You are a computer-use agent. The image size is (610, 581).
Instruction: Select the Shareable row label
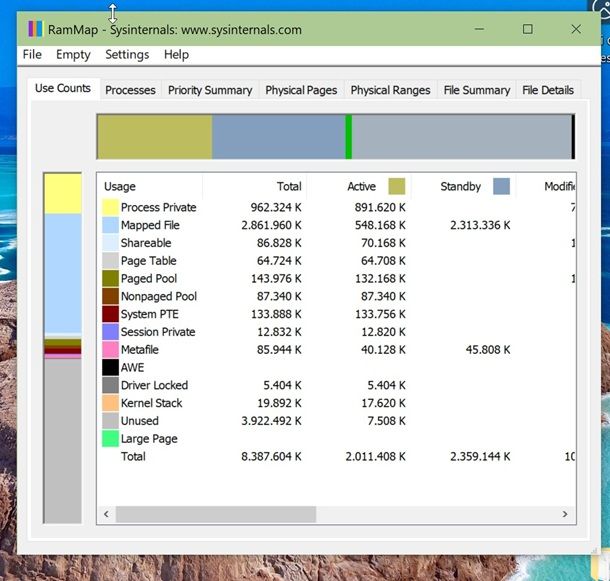146,243
